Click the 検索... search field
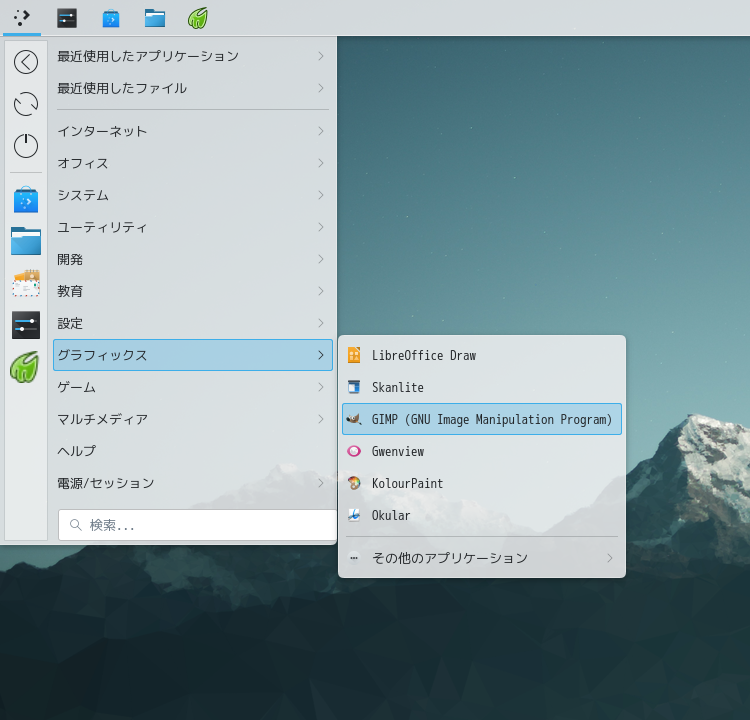 [x=197, y=525]
